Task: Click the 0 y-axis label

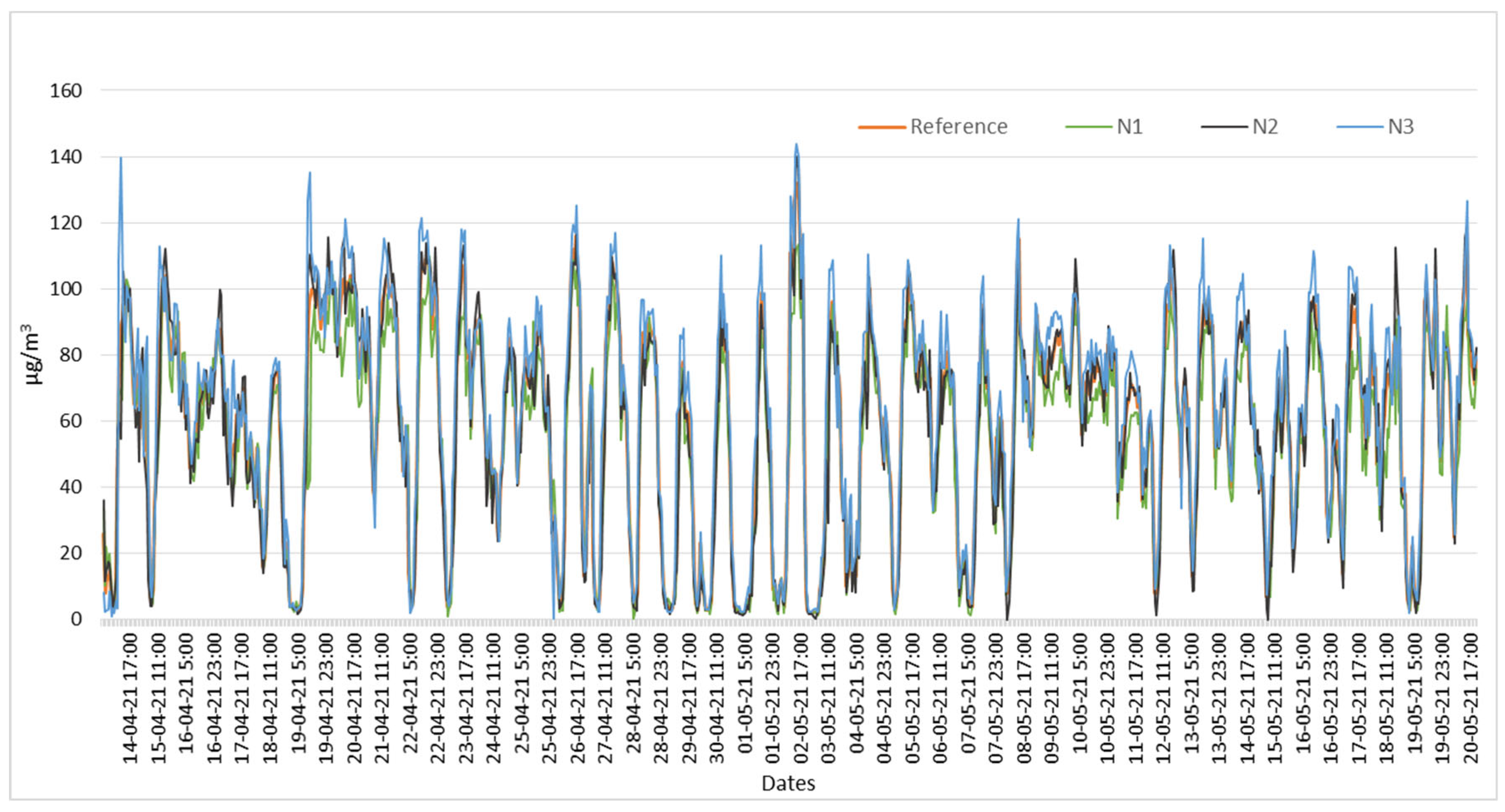Action: point(76,619)
